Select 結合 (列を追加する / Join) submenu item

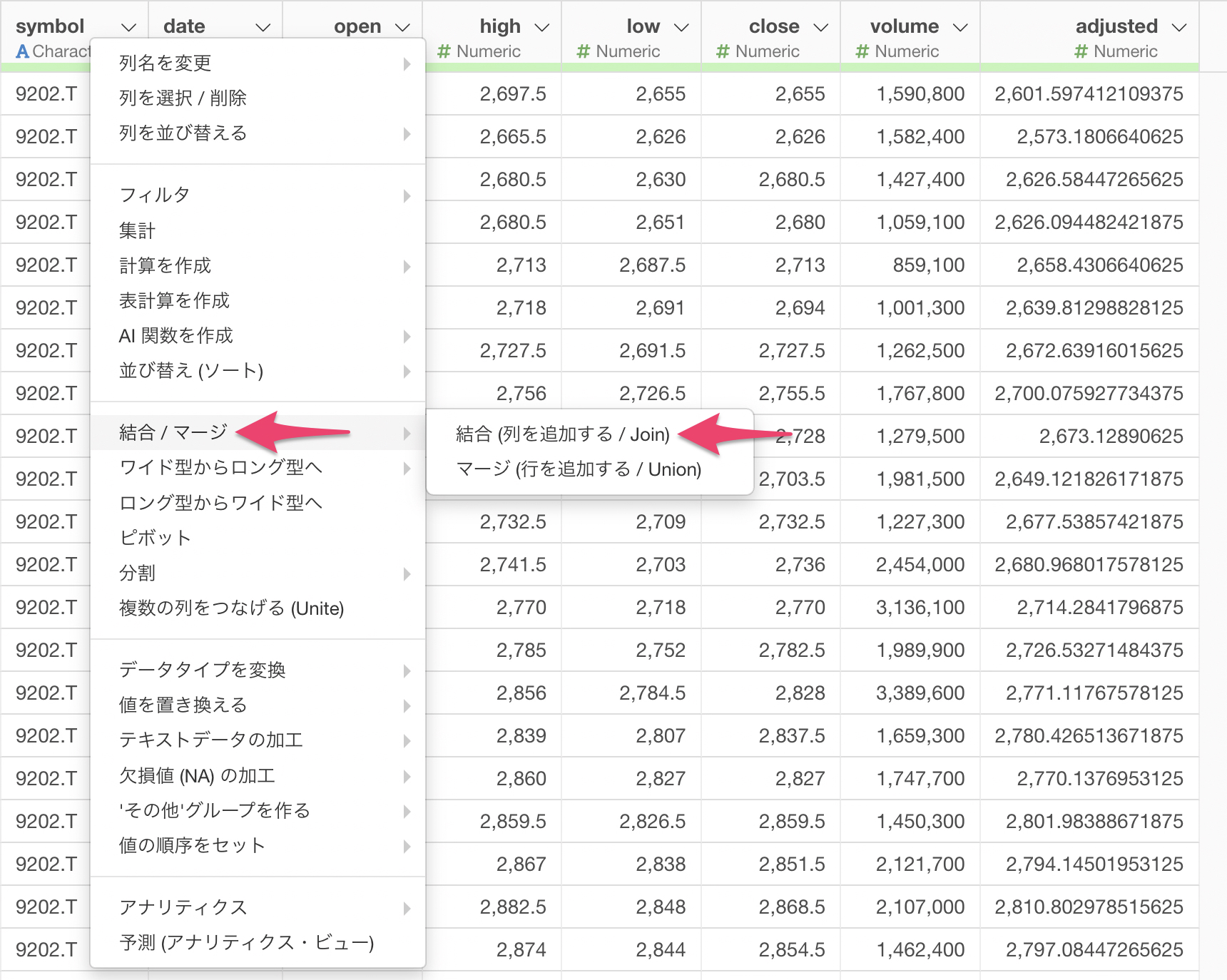562,434
